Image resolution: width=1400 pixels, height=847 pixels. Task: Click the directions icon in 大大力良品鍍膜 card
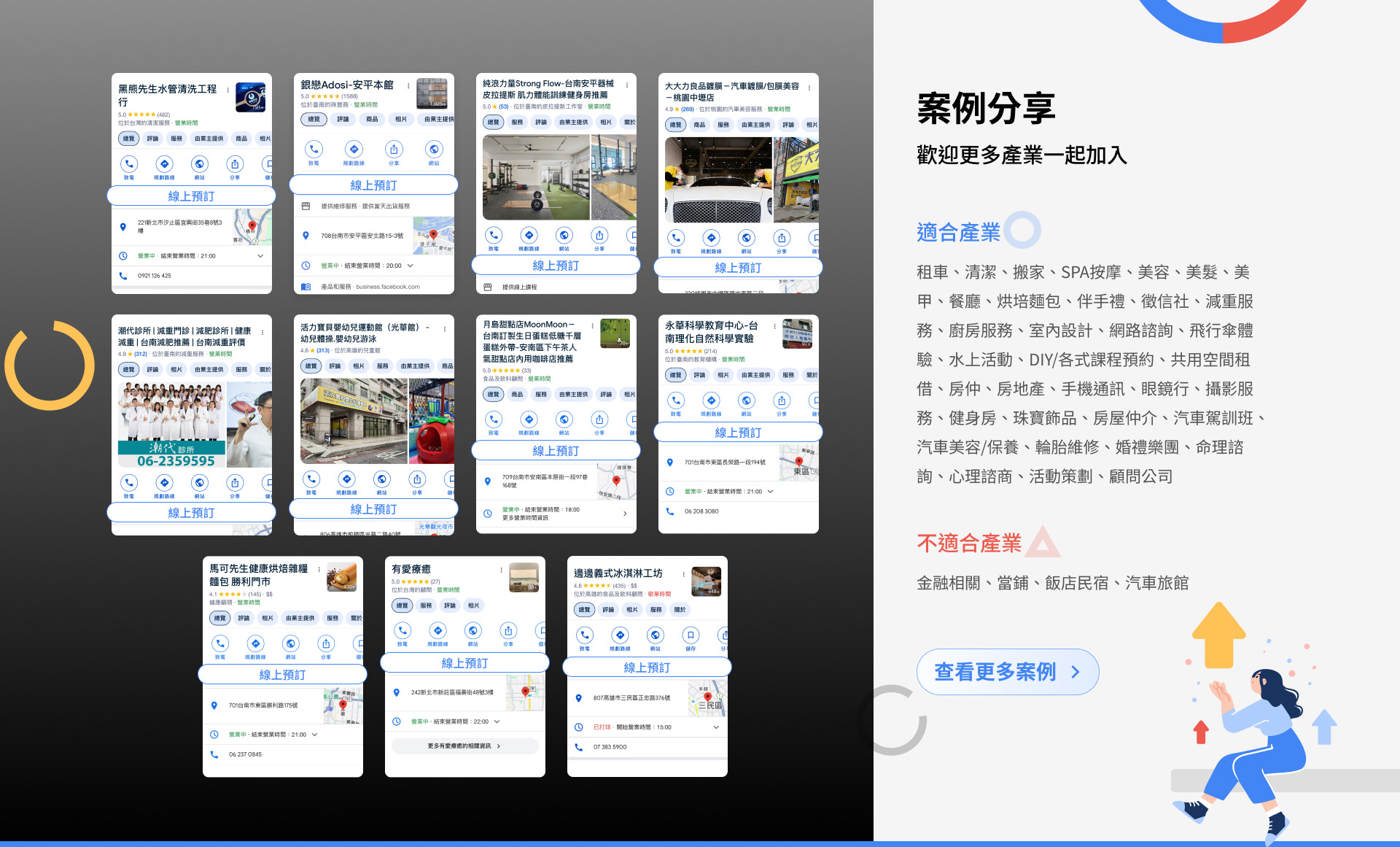pos(711,238)
